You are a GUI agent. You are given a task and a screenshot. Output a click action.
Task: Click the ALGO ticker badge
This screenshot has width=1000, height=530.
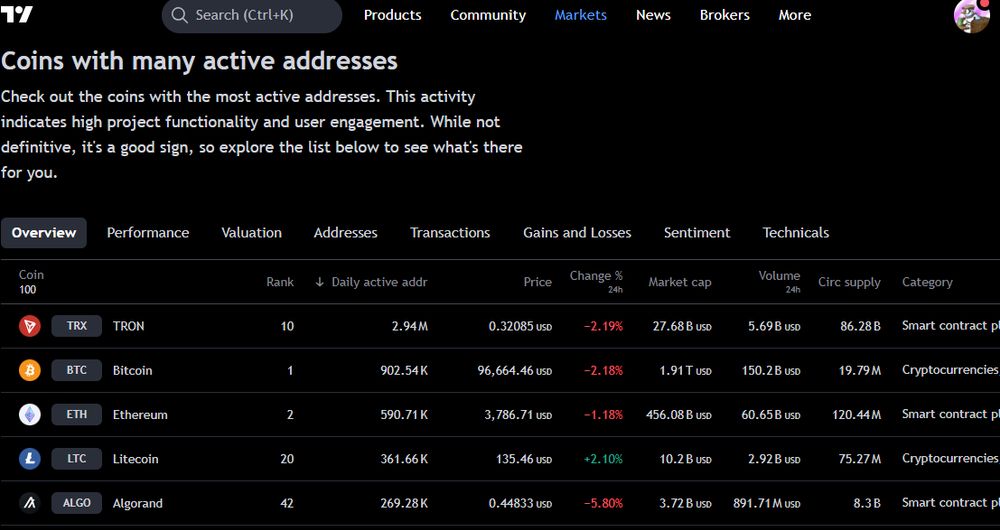click(77, 503)
